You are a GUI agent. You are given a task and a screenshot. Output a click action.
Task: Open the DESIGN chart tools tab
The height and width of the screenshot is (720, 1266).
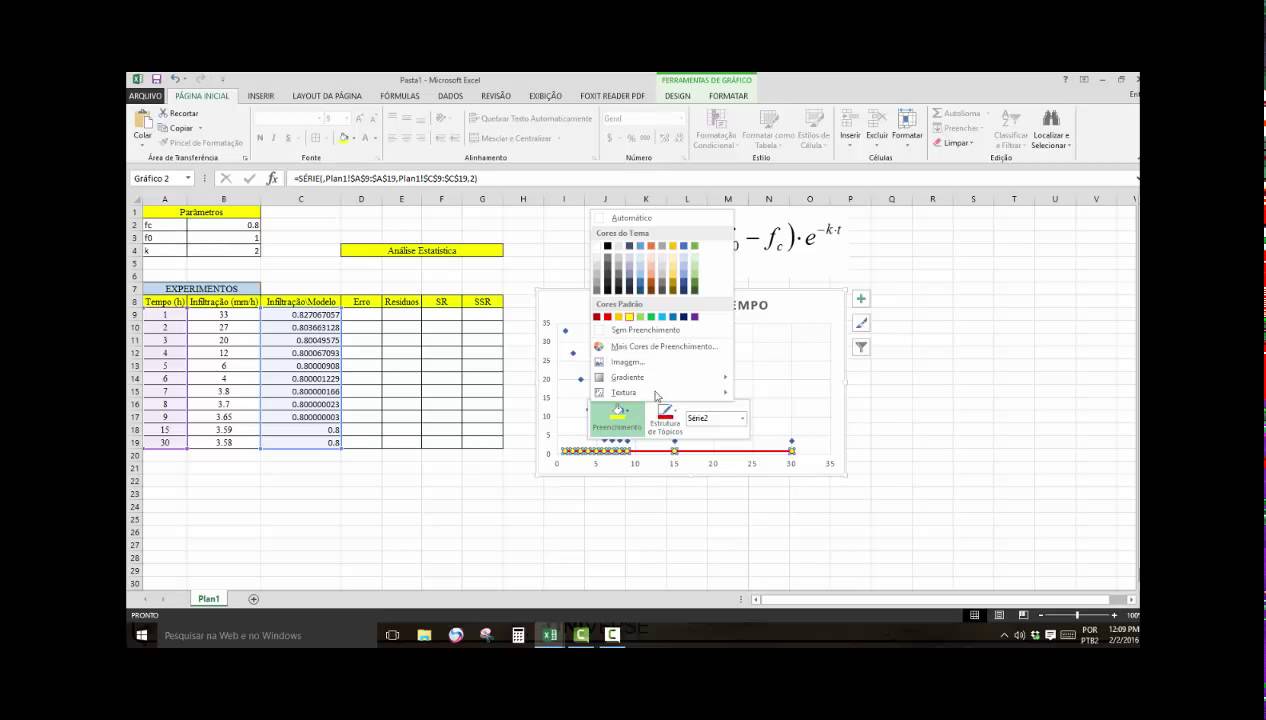[x=677, y=96]
